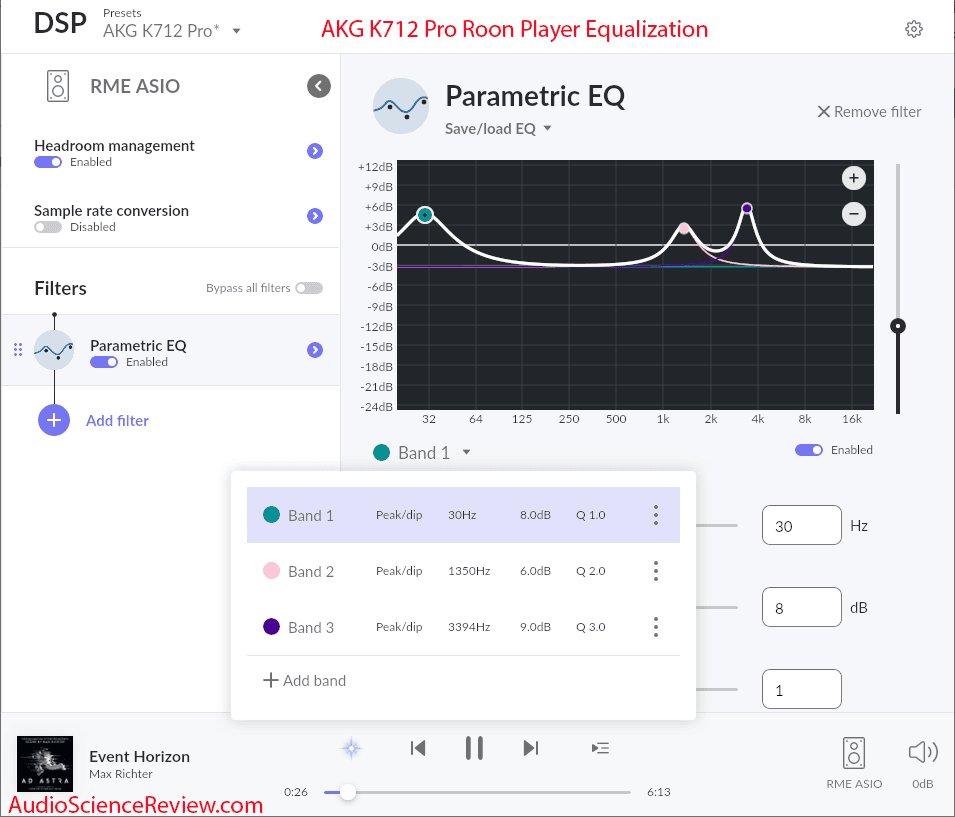Click the gain field showing 8
The image size is (955, 817).
802,607
